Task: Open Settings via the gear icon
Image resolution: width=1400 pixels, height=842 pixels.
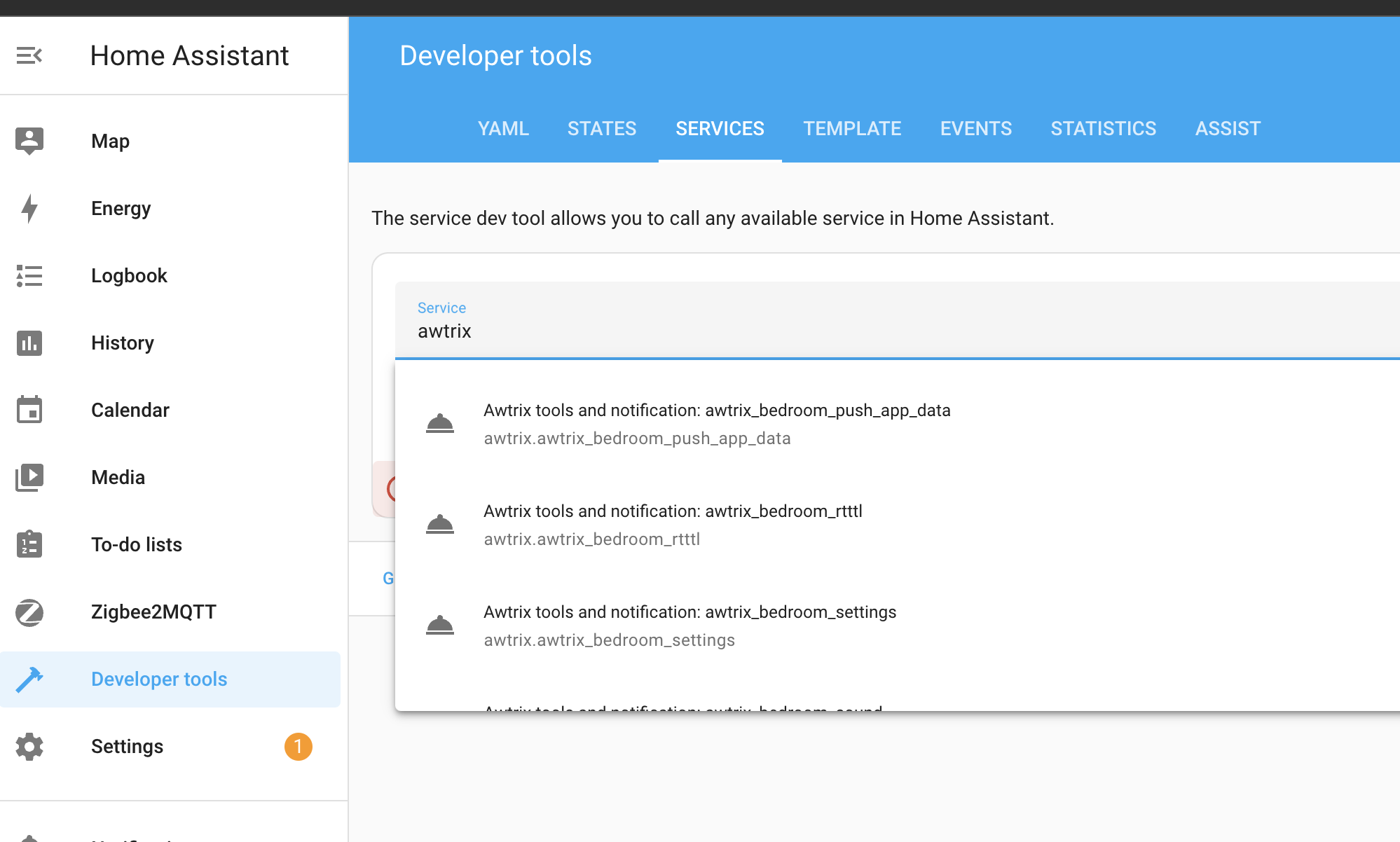Action: [x=29, y=746]
